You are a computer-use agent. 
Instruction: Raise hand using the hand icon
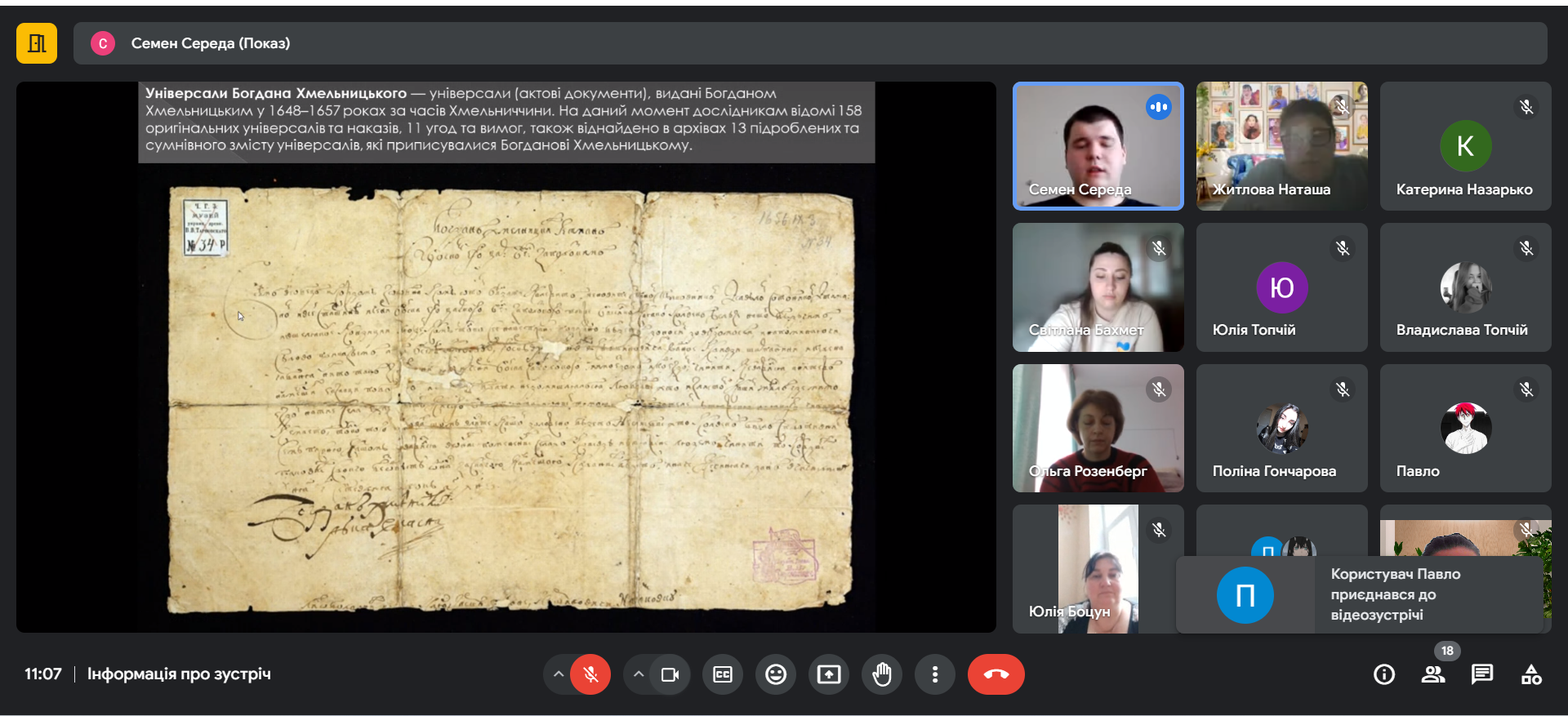[x=882, y=674]
